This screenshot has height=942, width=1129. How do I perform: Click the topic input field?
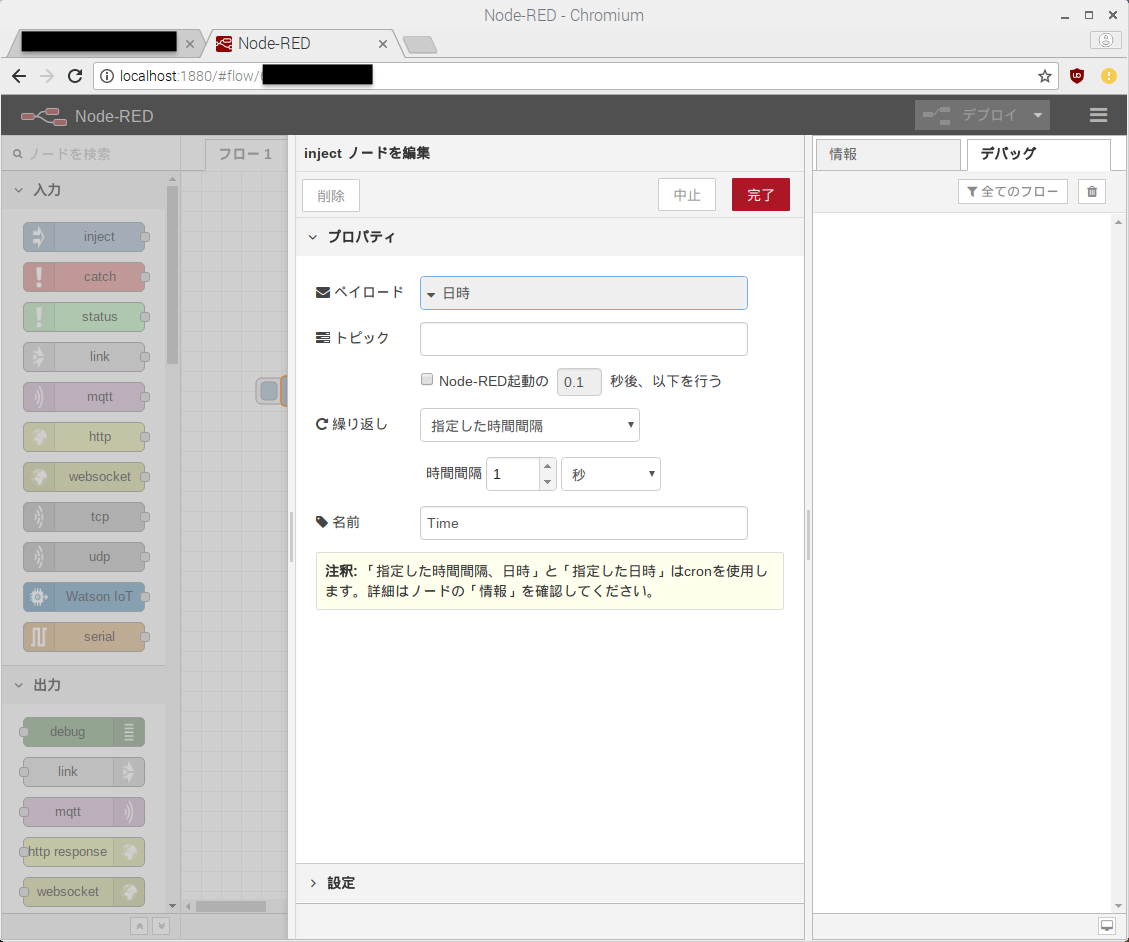click(583, 338)
